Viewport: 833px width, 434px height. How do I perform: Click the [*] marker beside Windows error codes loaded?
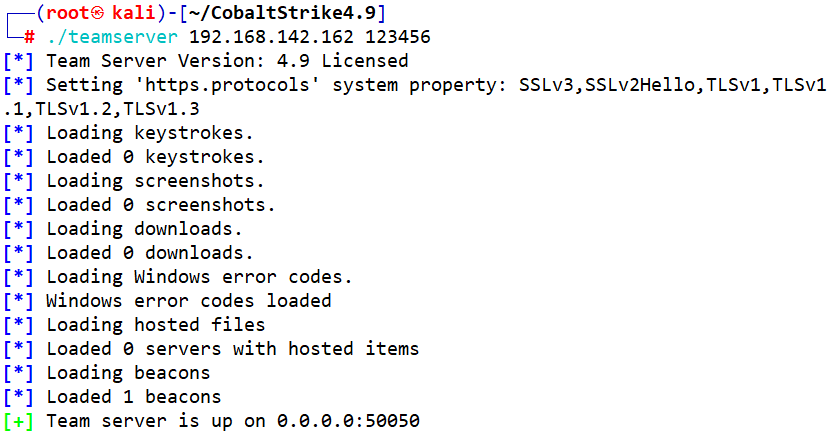click(x=18, y=301)
